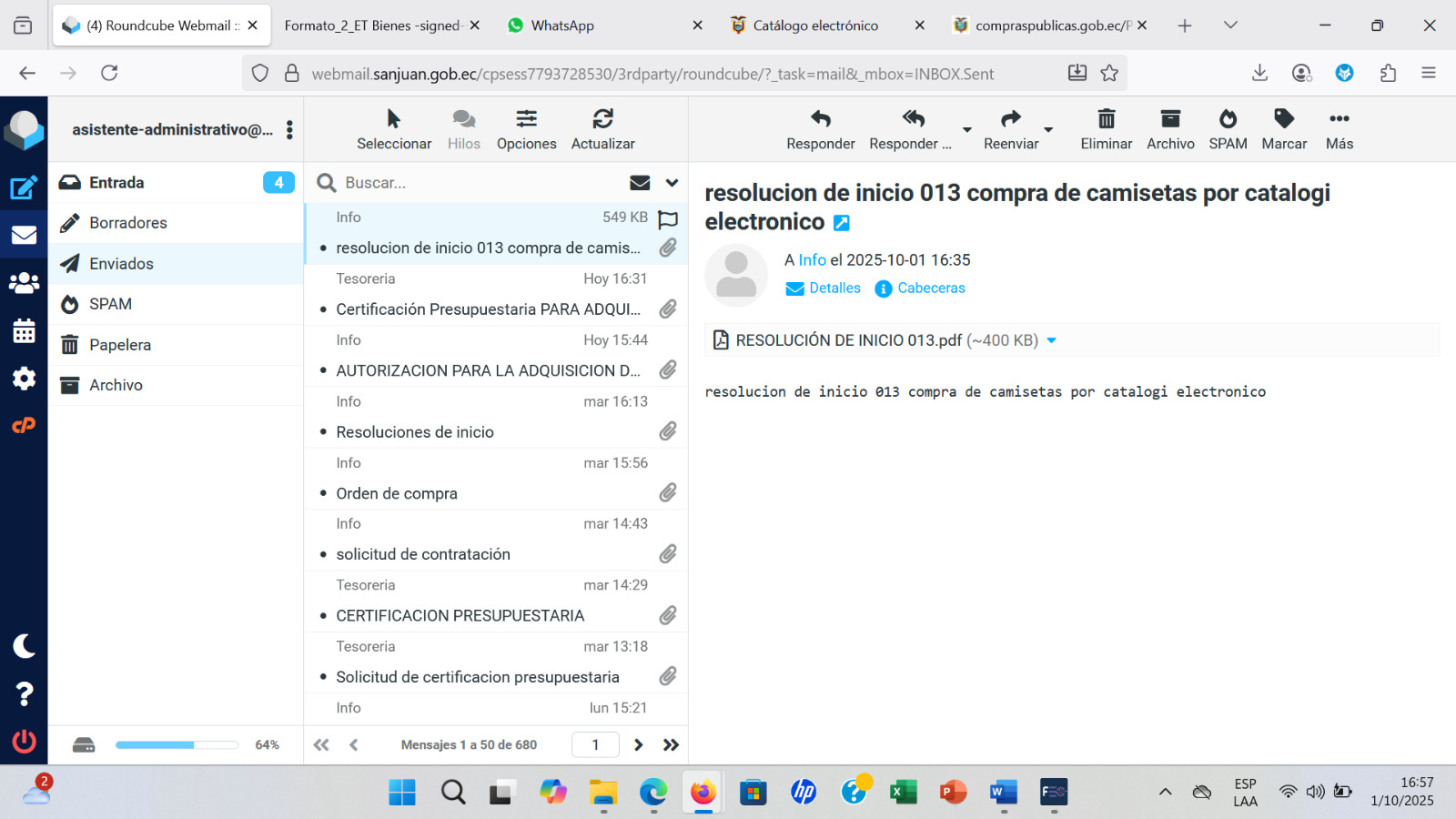Viewport: 1456px width, 819px height.
Task: Expand Responder a todos dropdown arrow
Action: [x=967, y=130]
